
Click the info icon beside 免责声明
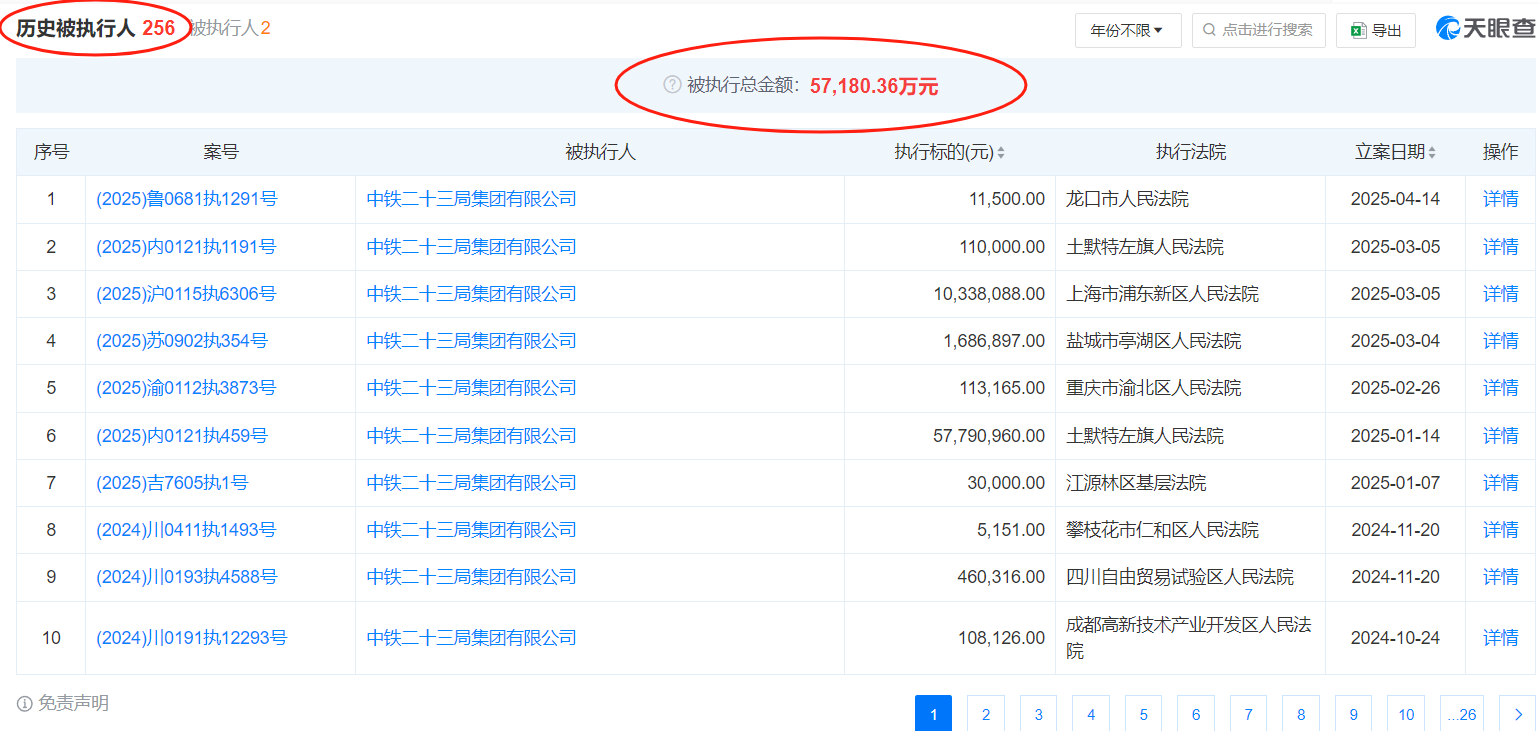tap(25, 704)
